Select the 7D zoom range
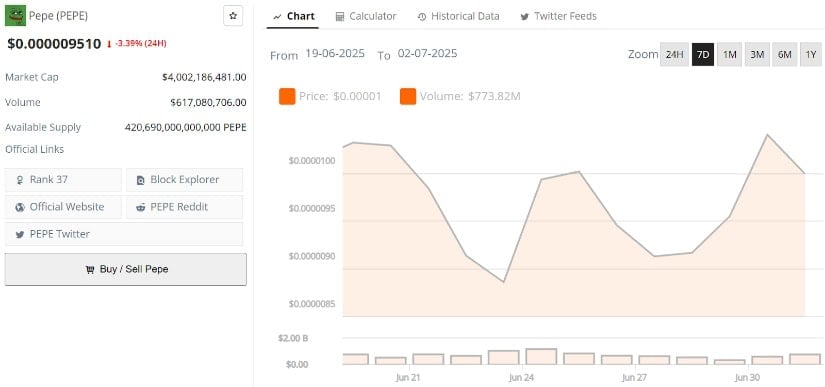Image resolution: width=825 pixels, height=387 pixels. point(703,54)
